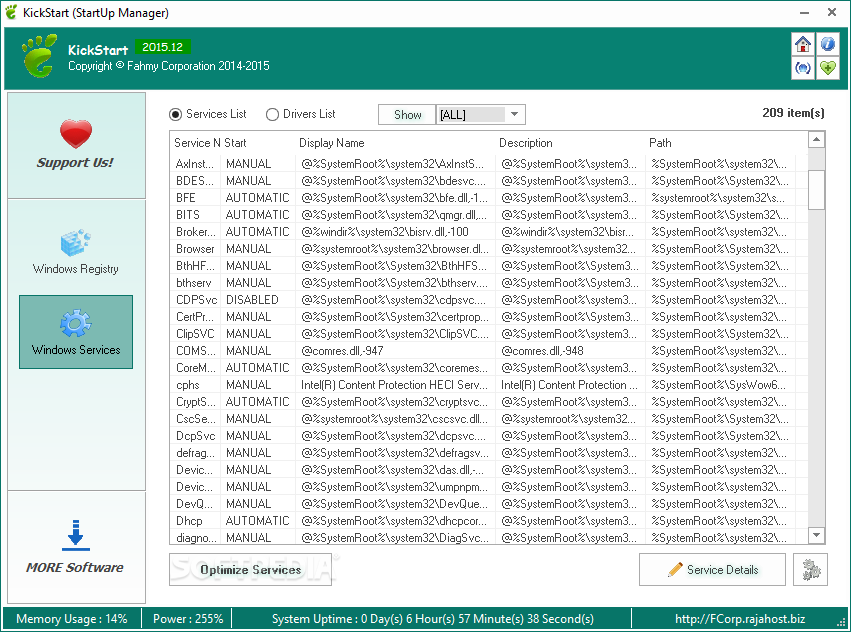Open the Windows Services section
Screen dimensions: 851x632
(x=76, y=332)
